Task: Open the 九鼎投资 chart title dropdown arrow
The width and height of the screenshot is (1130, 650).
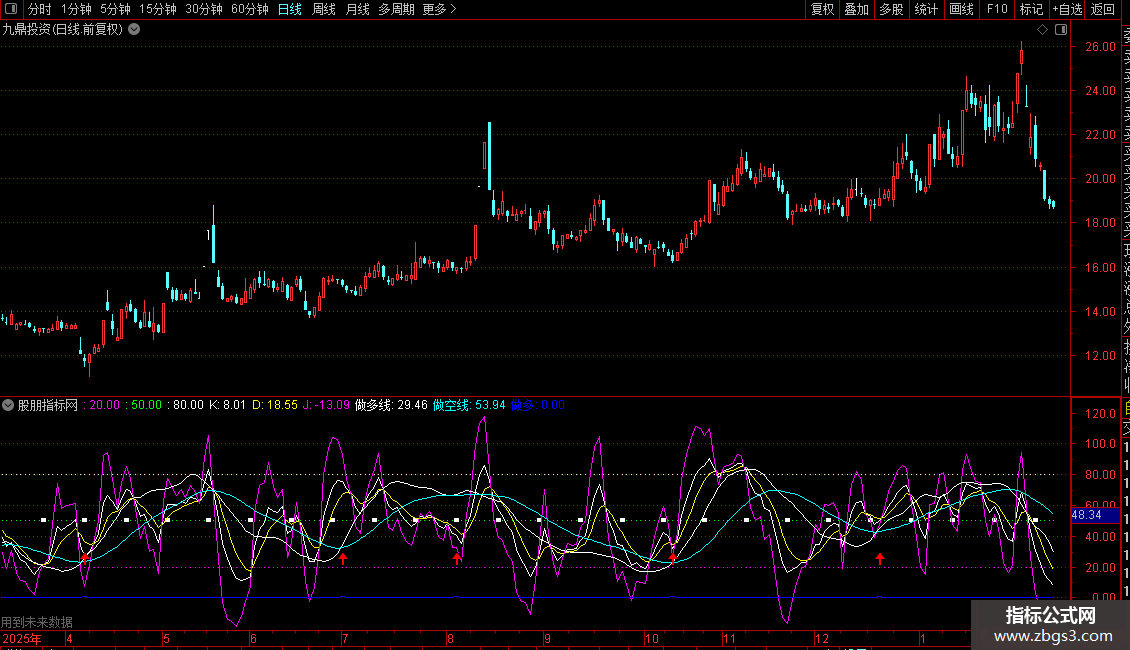Action: 134,29
